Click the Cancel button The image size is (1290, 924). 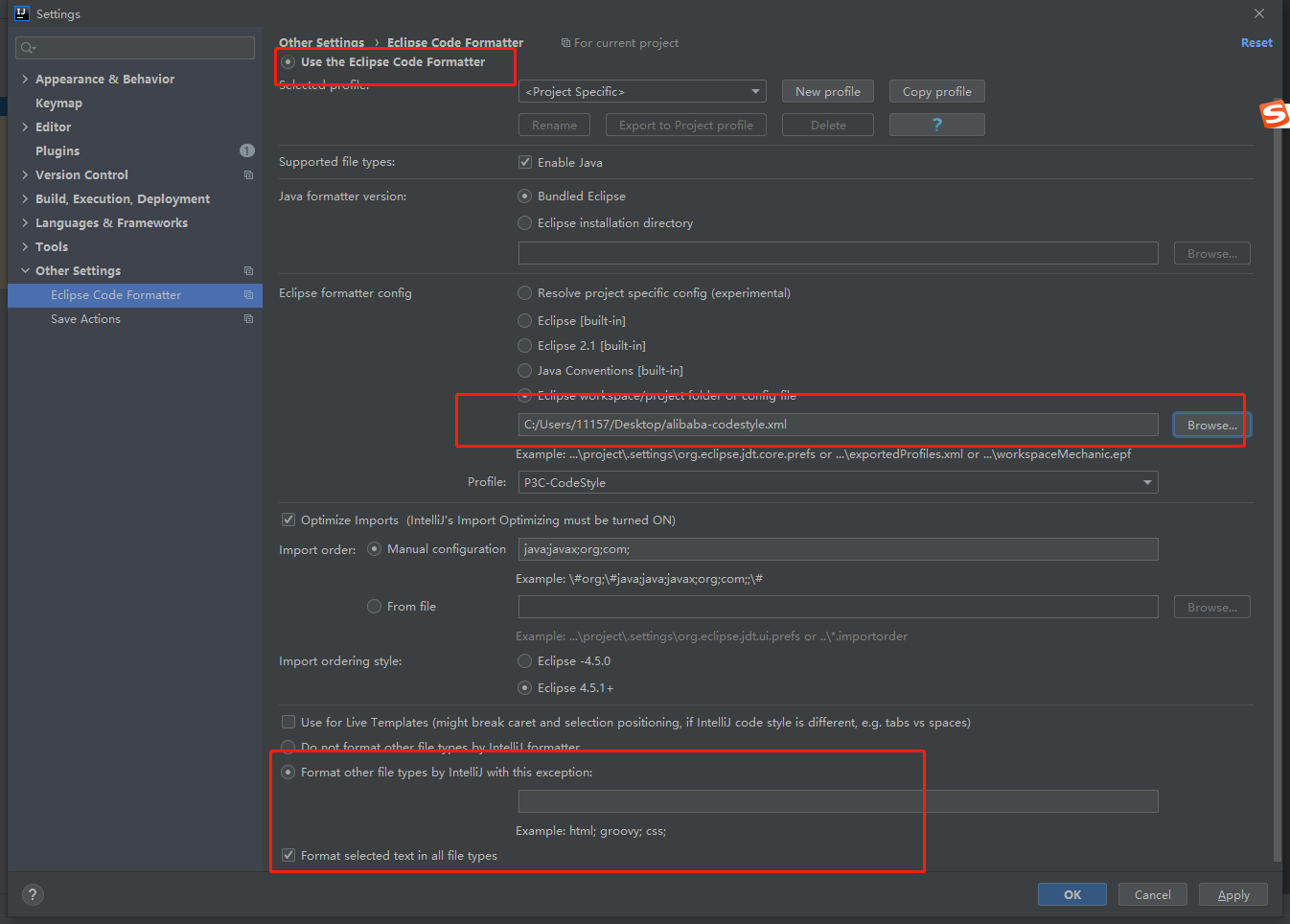(x=1153, y=894)
